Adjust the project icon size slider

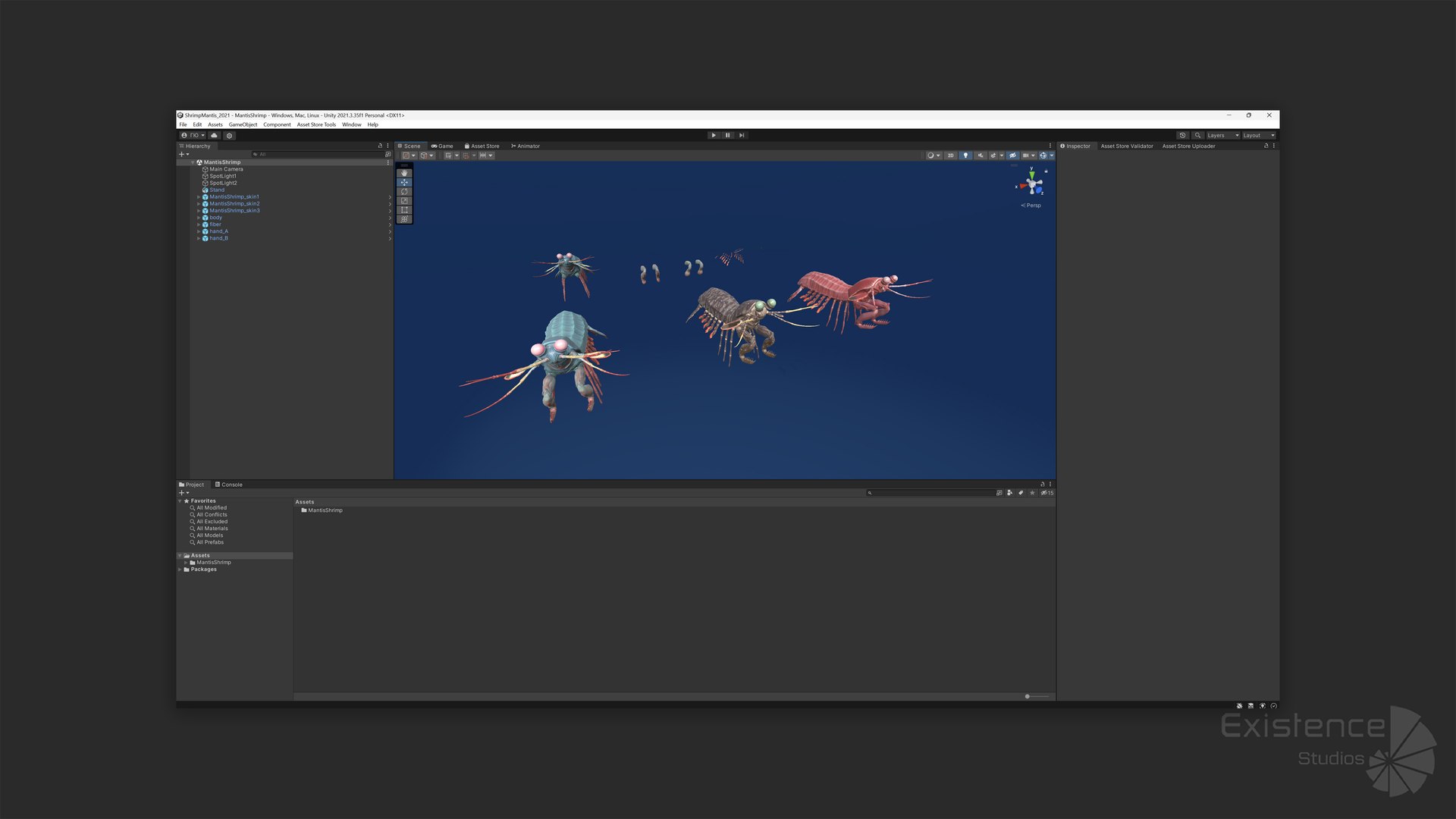pyautogui.click(x=1028, y=696)
